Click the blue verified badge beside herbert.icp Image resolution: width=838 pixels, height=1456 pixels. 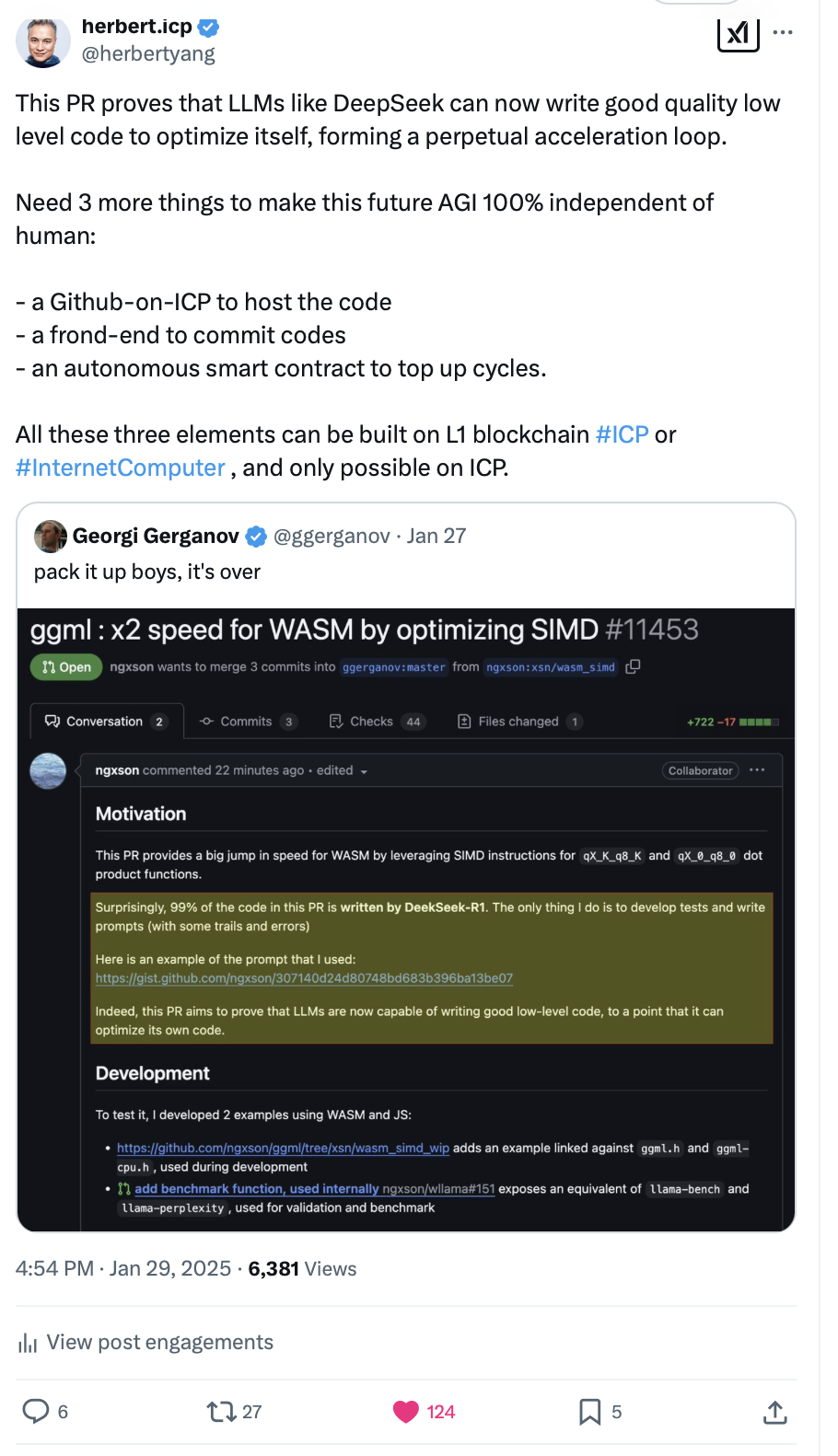coord(209,28)
